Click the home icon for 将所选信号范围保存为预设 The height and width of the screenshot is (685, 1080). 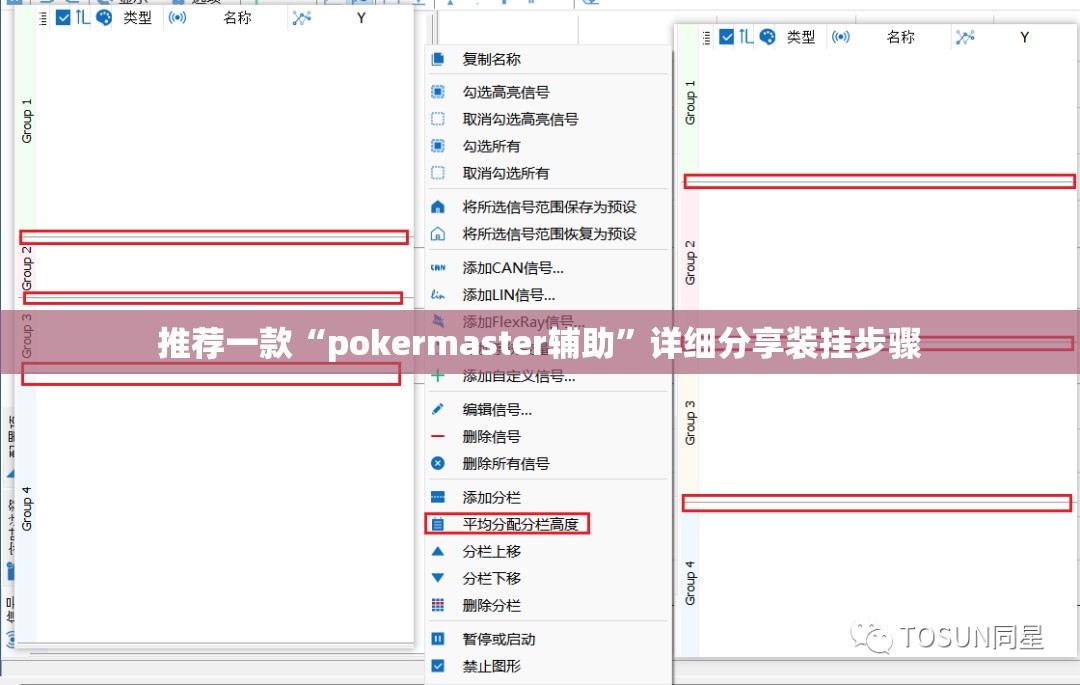click(x=437, y=207)
